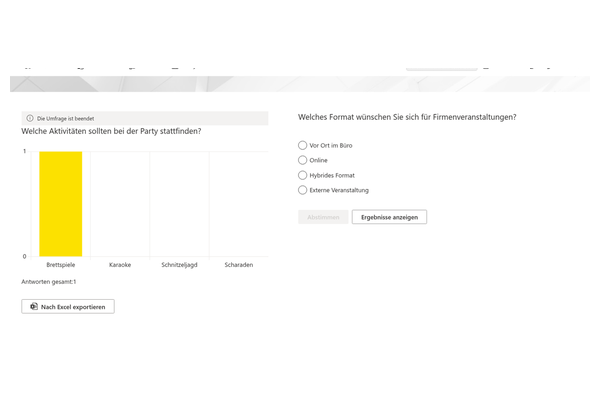Choose the 'Online' radio option
The height and width of the screenshot is (400, 600).
302,160
